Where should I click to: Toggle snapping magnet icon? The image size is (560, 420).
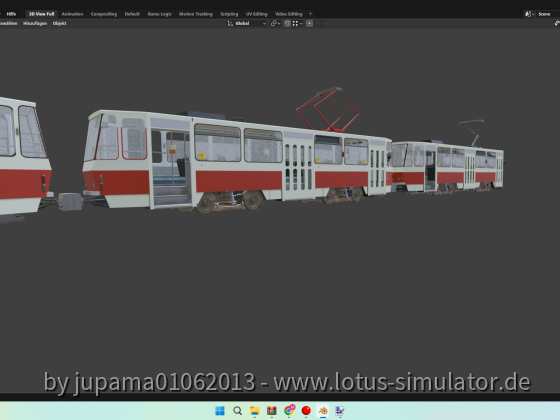click(287, 23)
